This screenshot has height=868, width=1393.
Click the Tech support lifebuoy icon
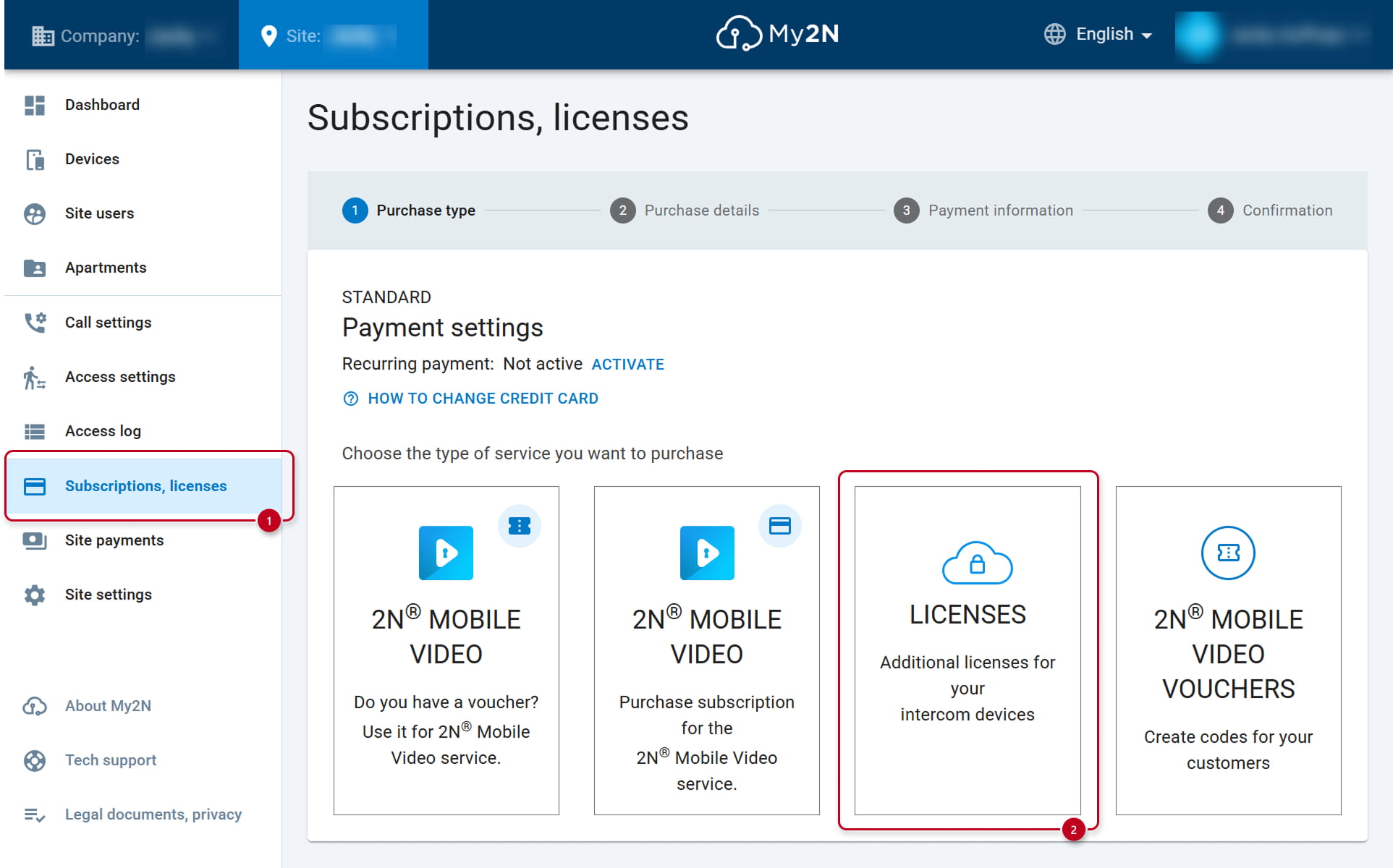click(x=35, y=761)
